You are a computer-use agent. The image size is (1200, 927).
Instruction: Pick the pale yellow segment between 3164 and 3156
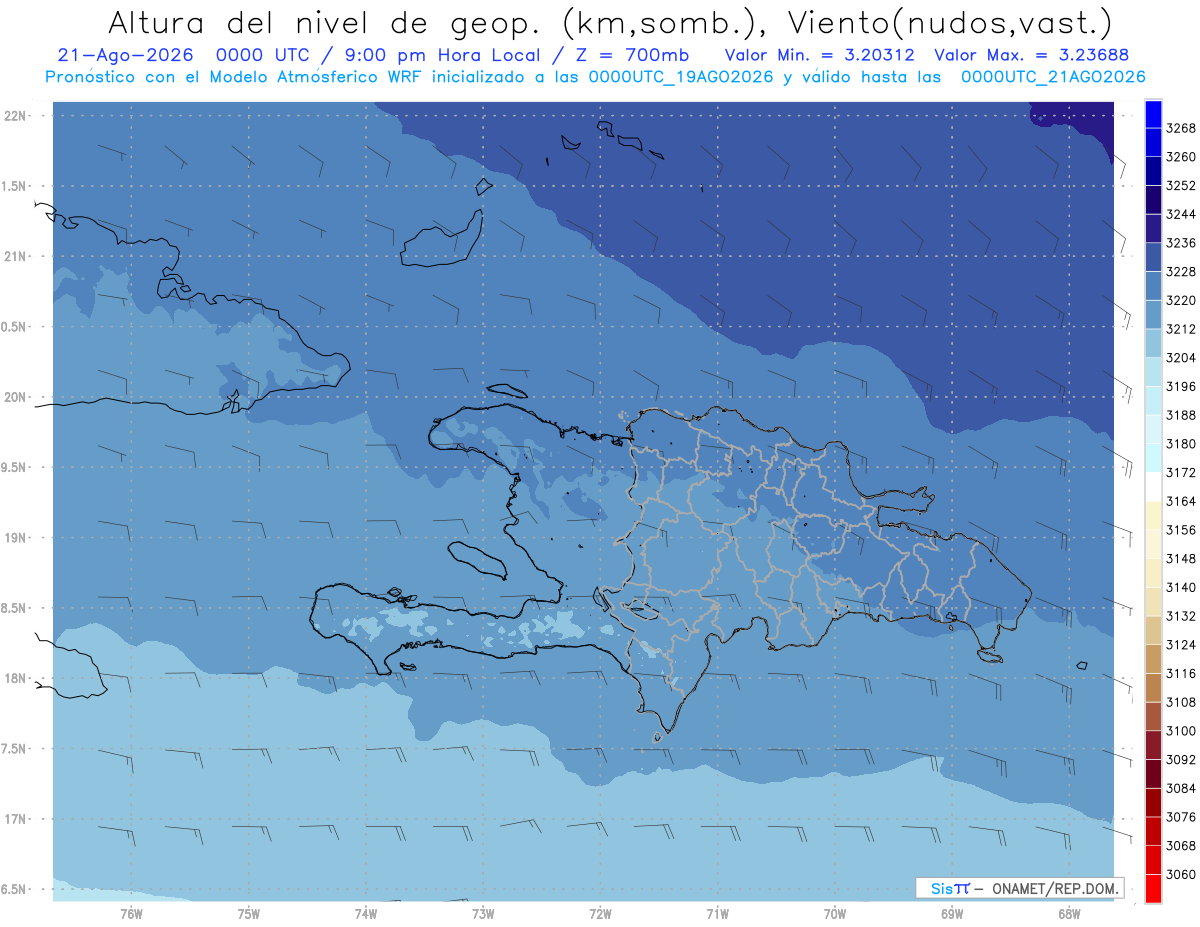1153,515
